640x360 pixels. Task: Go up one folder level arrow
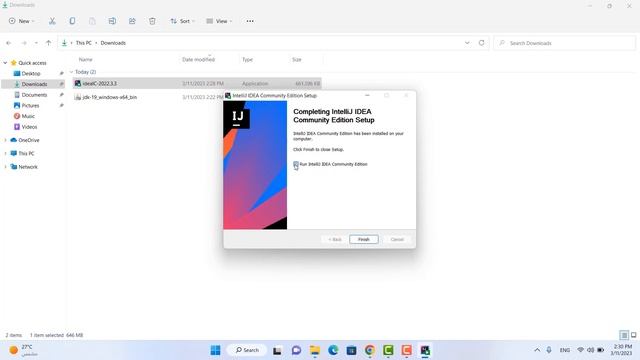pos(49,43)
